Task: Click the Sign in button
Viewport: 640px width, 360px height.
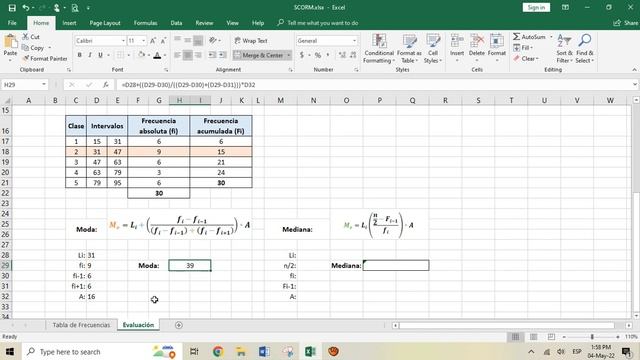Action: (x=536, y=7)
